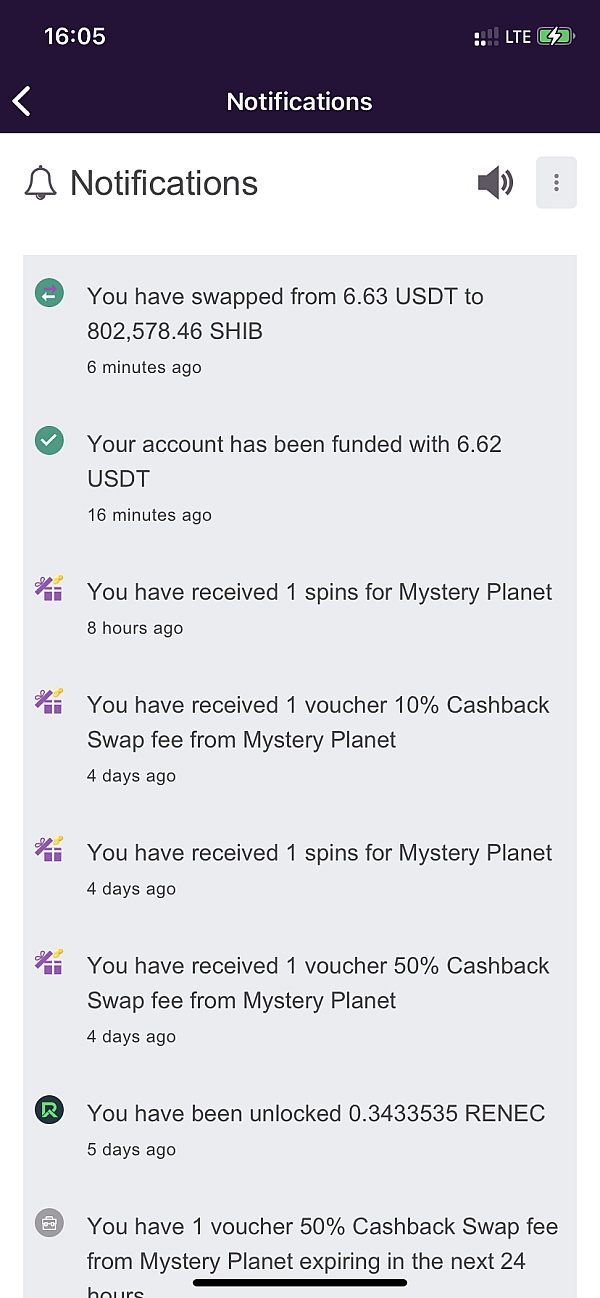Select the 10% Cashback Swap fee notification text
Screen dimensions: 600x1298
point(318,722)
